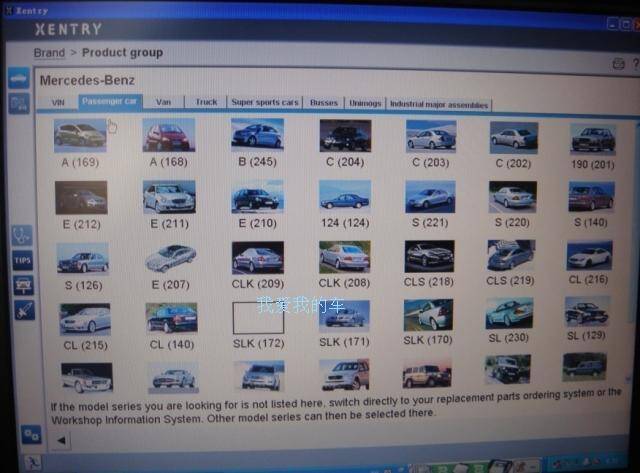Open the Truck tab
Screen dimensions: 640x473
(206, 102)
